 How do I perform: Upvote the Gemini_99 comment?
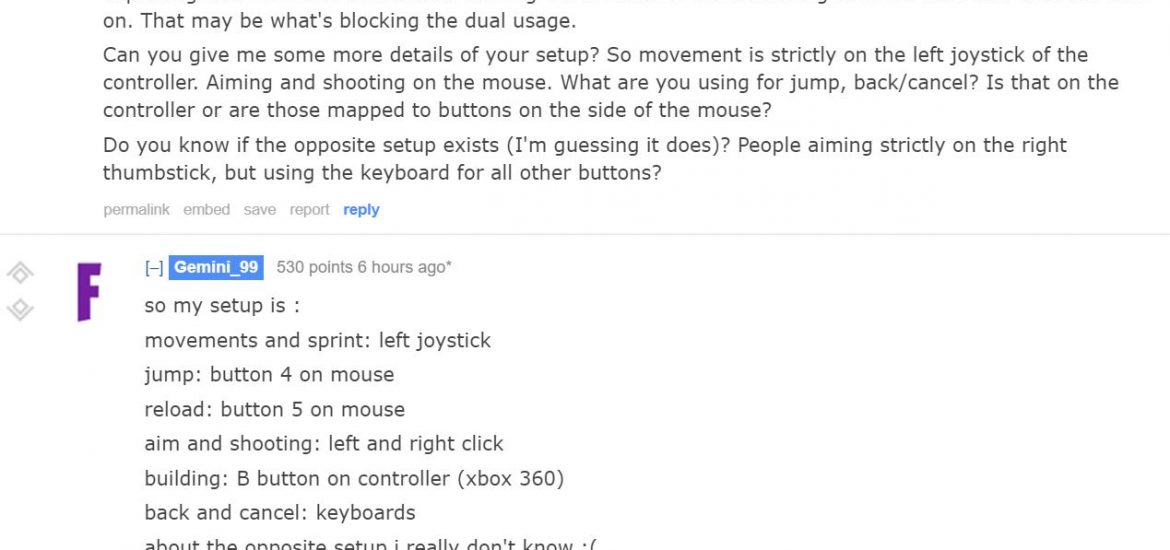(20, 273)
